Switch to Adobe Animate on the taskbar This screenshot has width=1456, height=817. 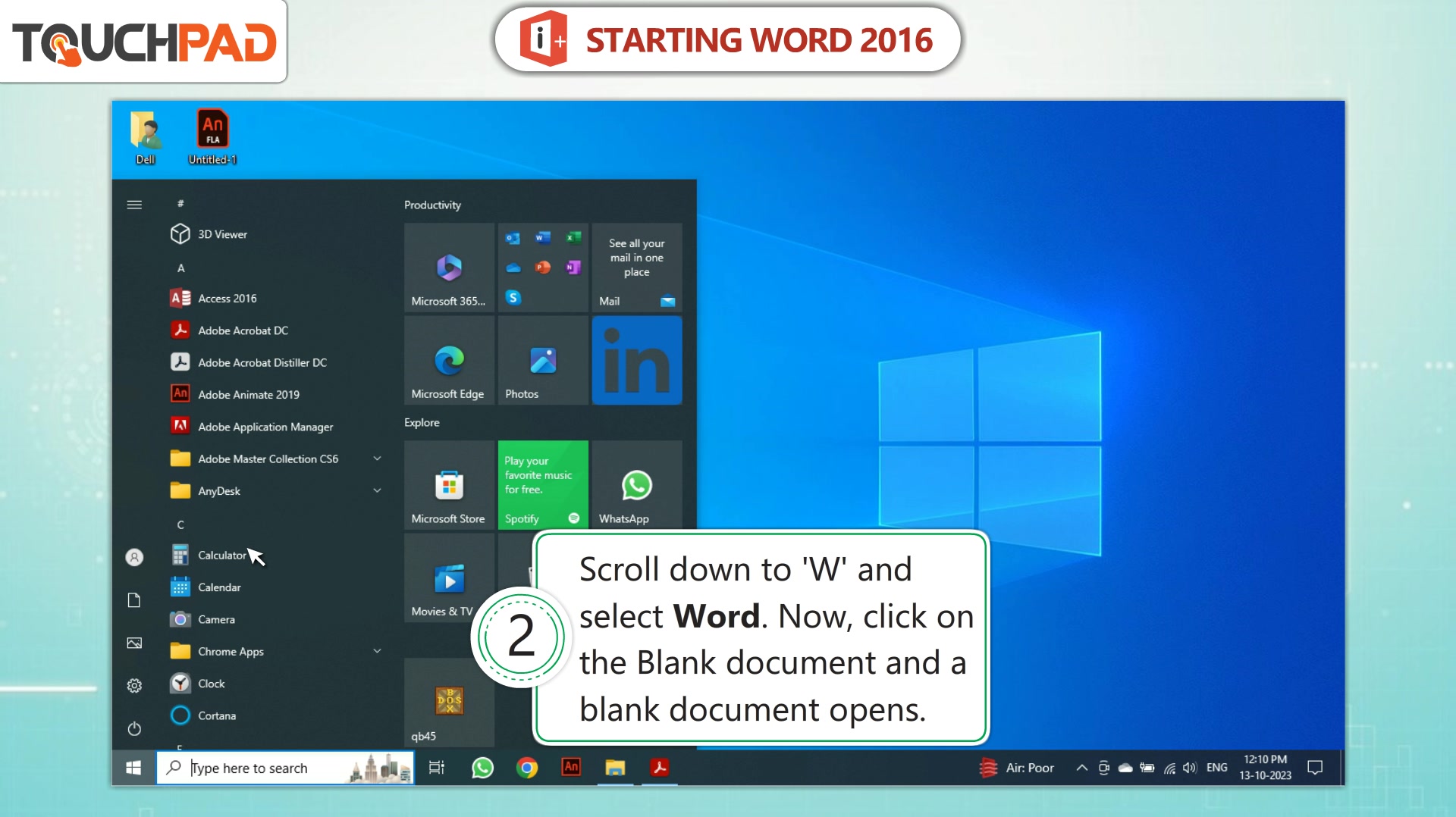pos(571,768)
